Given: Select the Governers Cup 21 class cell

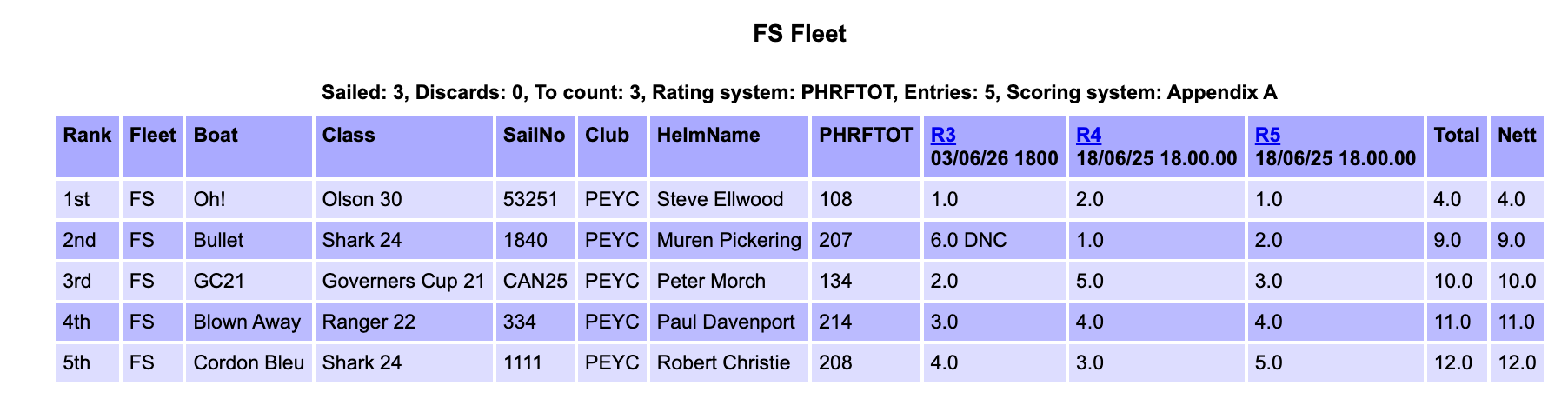Looking at the screenshot, I should 404,281.
